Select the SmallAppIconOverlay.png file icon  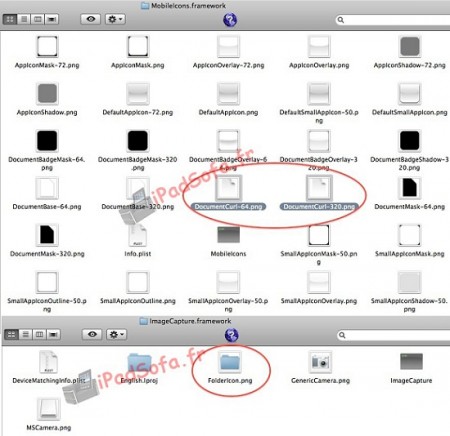(319, 282)
